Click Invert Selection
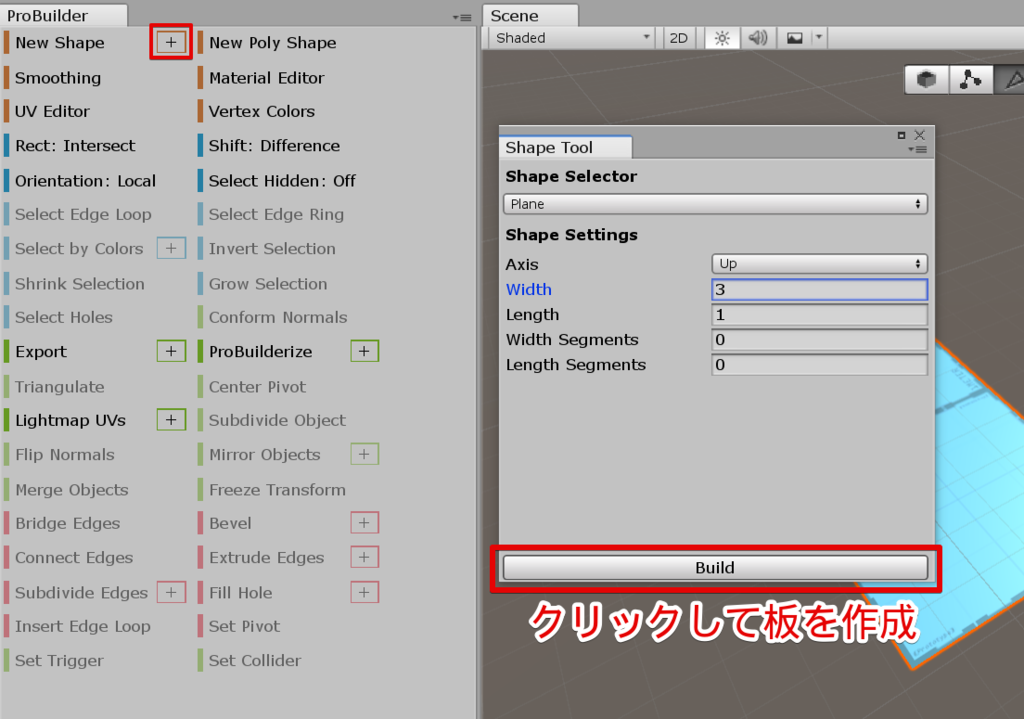This screenshot has height=719, width=1024. 272,248
